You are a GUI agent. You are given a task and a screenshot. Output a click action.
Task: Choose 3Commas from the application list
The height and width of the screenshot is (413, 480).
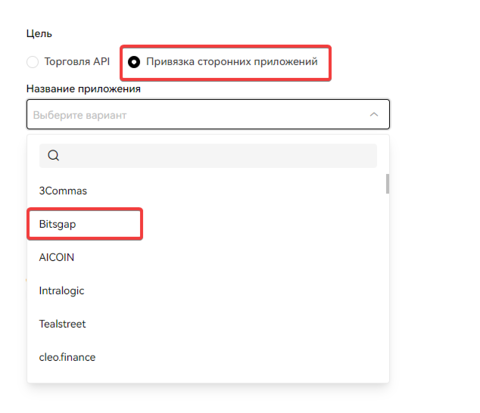click(x=208, y=191)
